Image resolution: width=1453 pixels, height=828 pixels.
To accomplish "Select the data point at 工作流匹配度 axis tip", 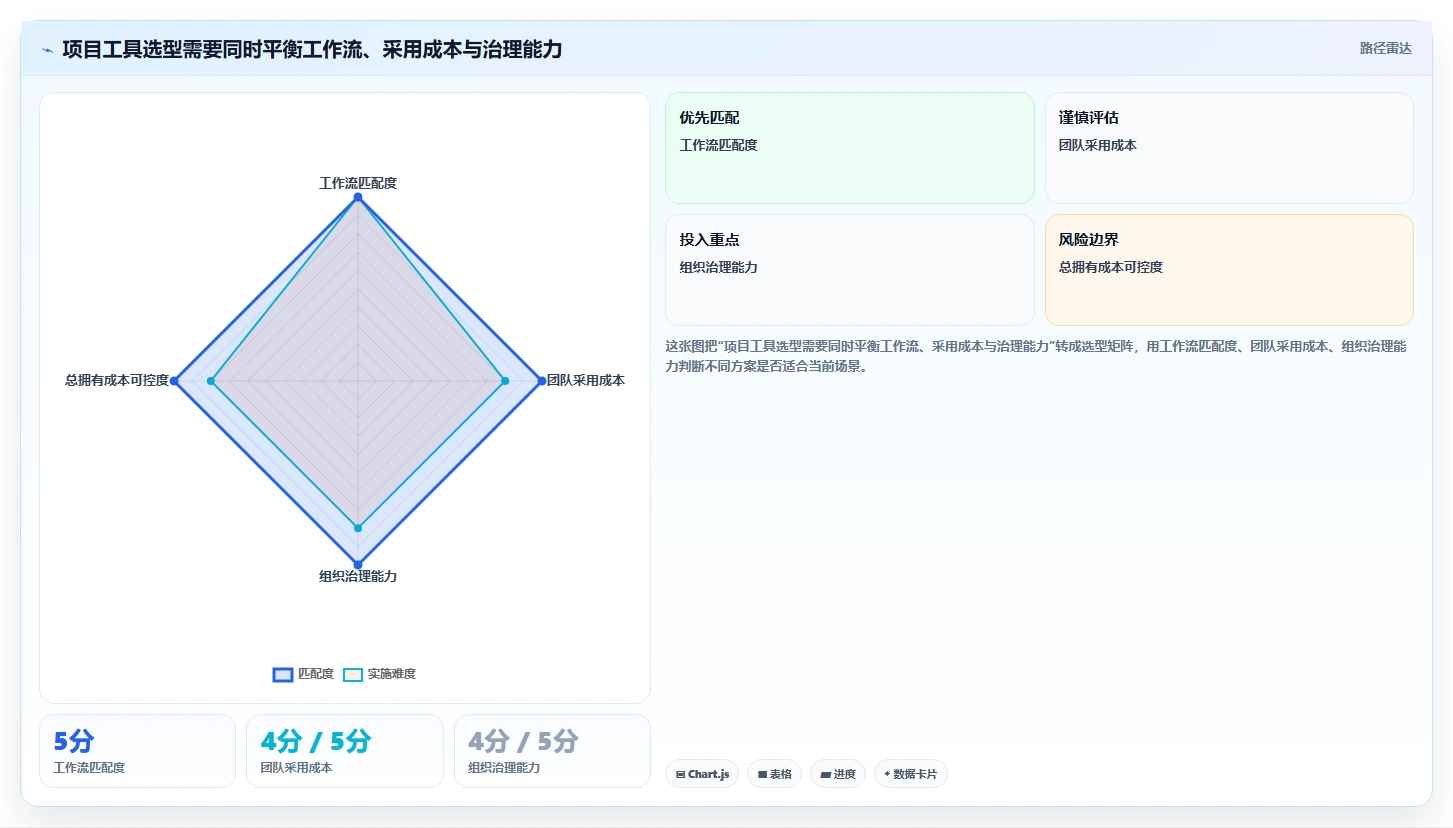I will [358, 197].
